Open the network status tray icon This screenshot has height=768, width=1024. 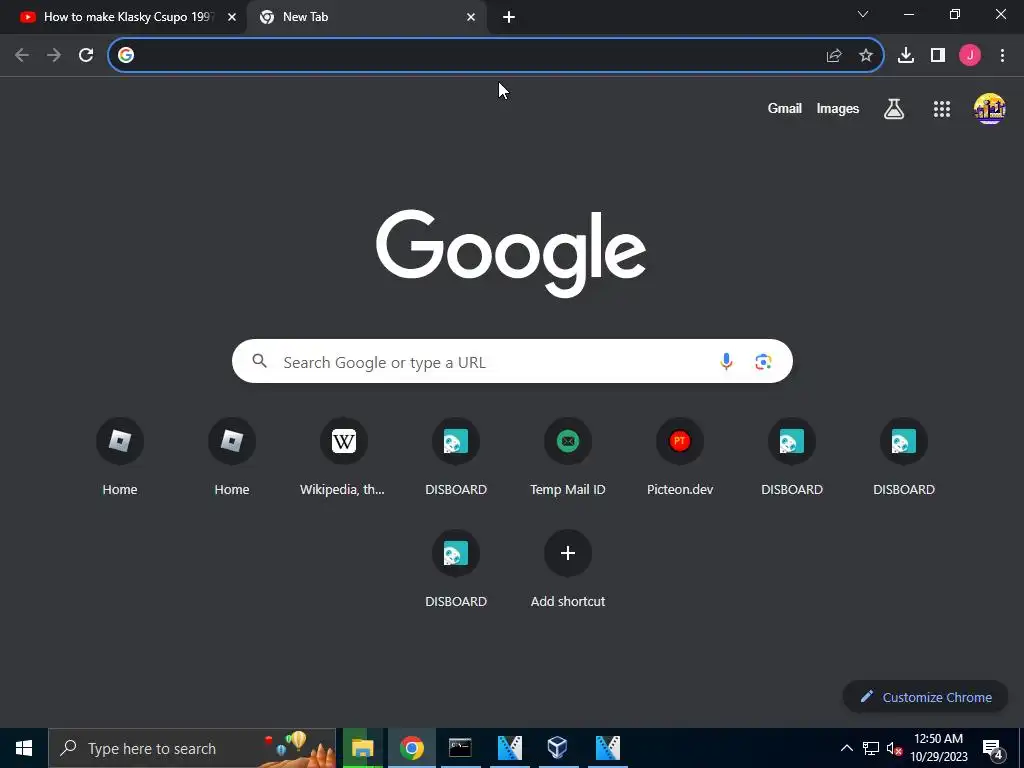pos(871,748)
